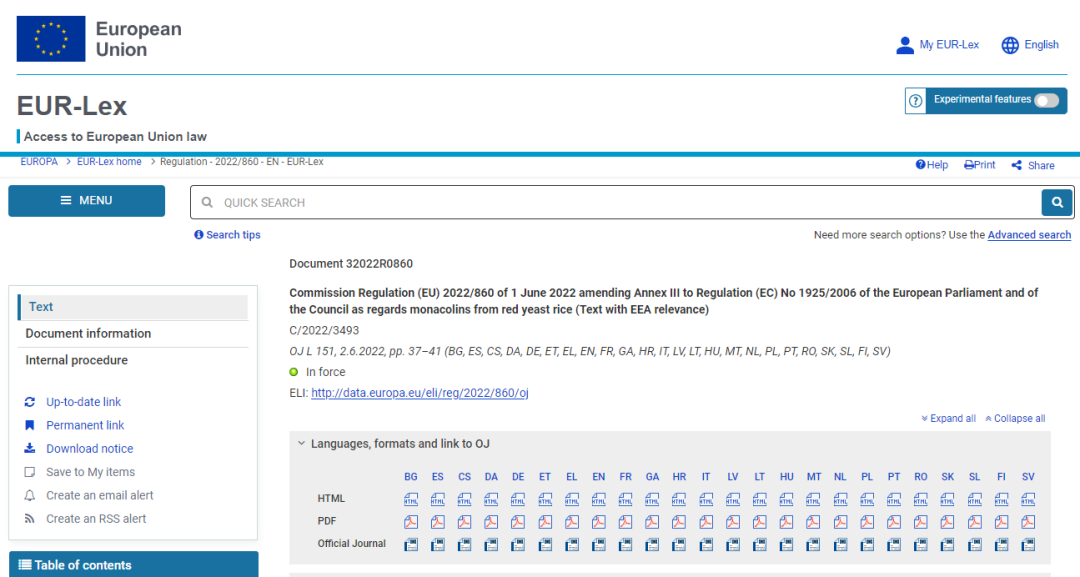Select the ET language column header
Image resolution: width=1080 pixels, height=577 pixels.
pos(545,476)
